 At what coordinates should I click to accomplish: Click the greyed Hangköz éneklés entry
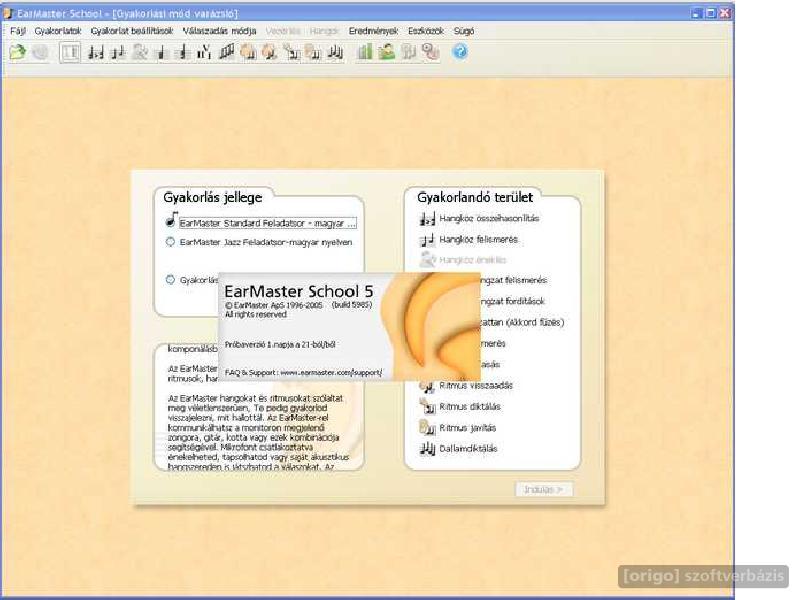(463, 260)
